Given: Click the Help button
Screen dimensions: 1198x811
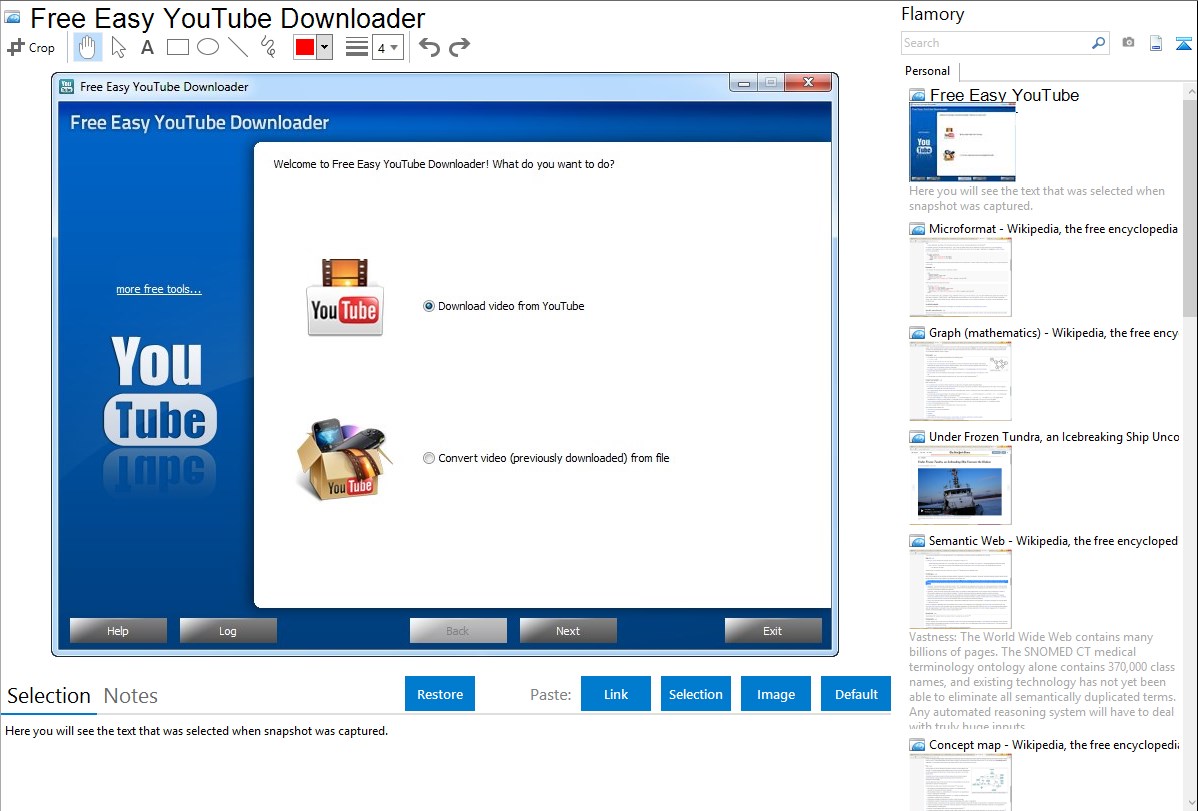Looking at the screenshot, I should pos(118,631).
